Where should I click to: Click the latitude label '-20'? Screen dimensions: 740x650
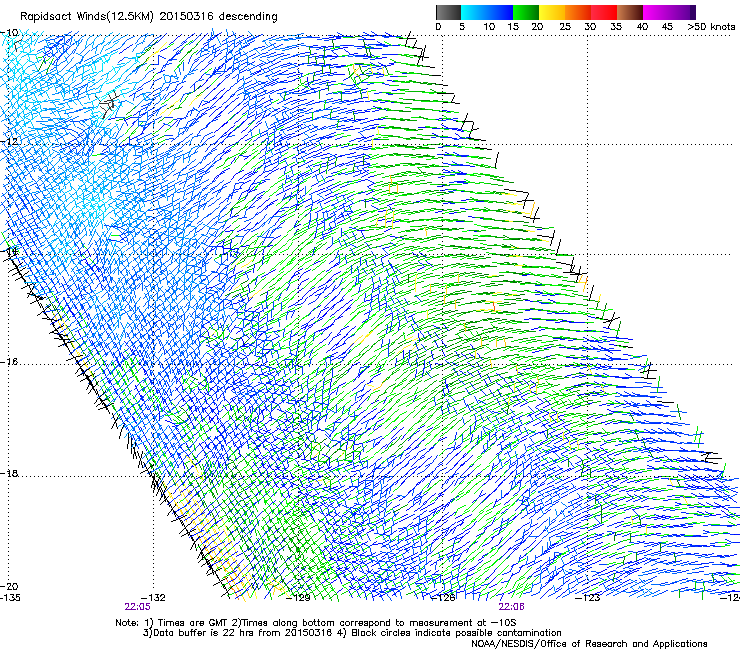click(x=9, y=586)
